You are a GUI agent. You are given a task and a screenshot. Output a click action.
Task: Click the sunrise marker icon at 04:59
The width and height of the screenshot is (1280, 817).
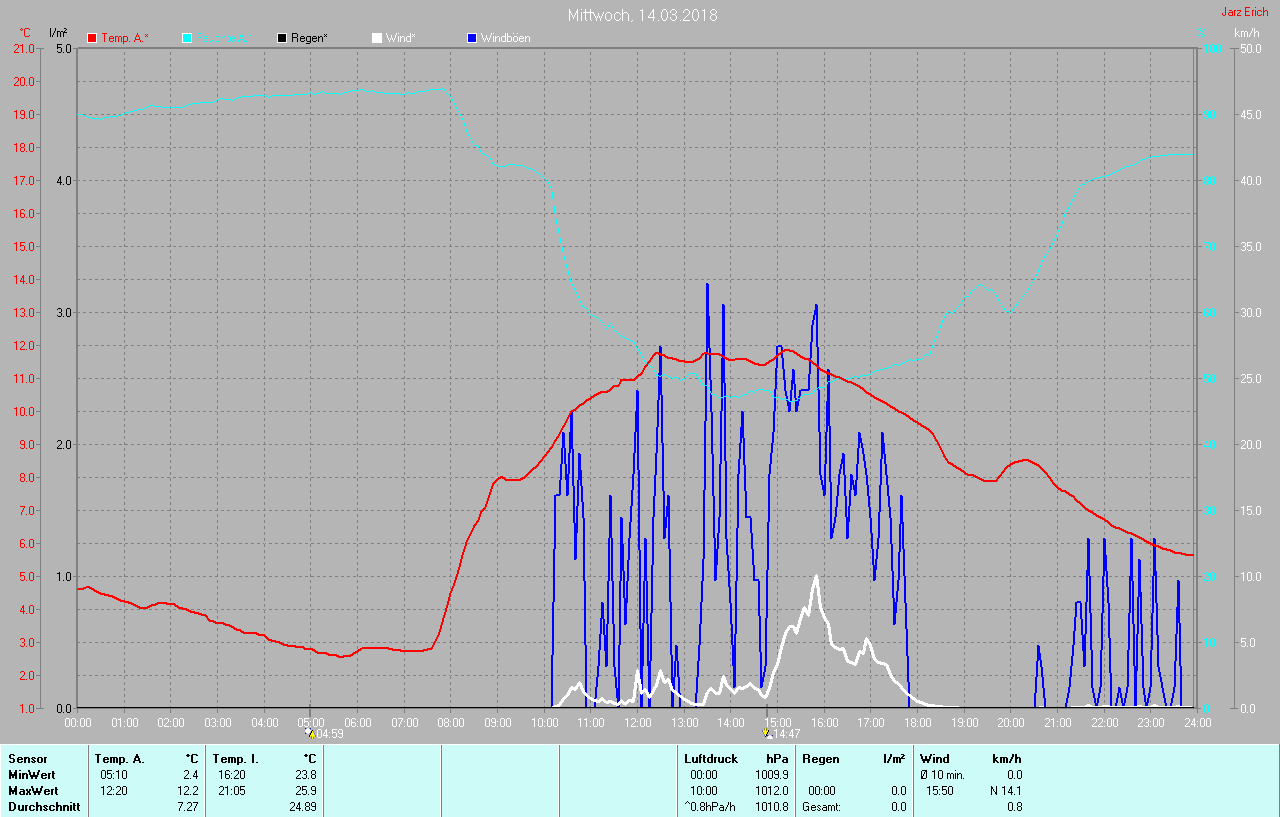[310, 732]
